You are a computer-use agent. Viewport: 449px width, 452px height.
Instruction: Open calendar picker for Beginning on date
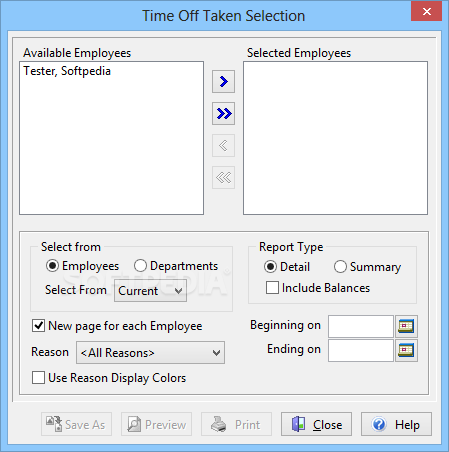pos(406,326)
